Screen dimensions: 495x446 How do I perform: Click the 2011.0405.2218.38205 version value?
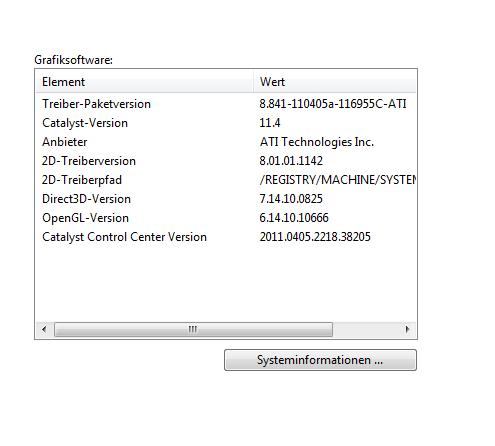point(315,237)
